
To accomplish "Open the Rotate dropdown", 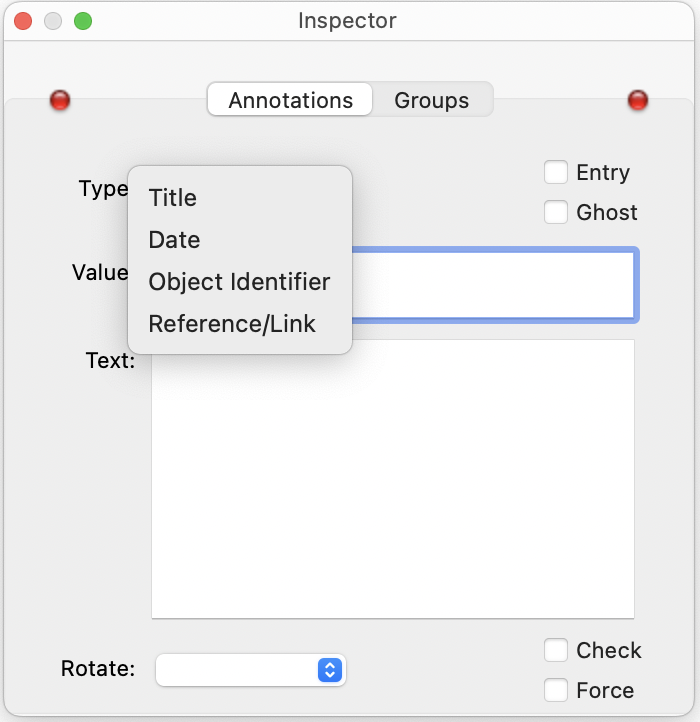I will click(x=251, y=670).
